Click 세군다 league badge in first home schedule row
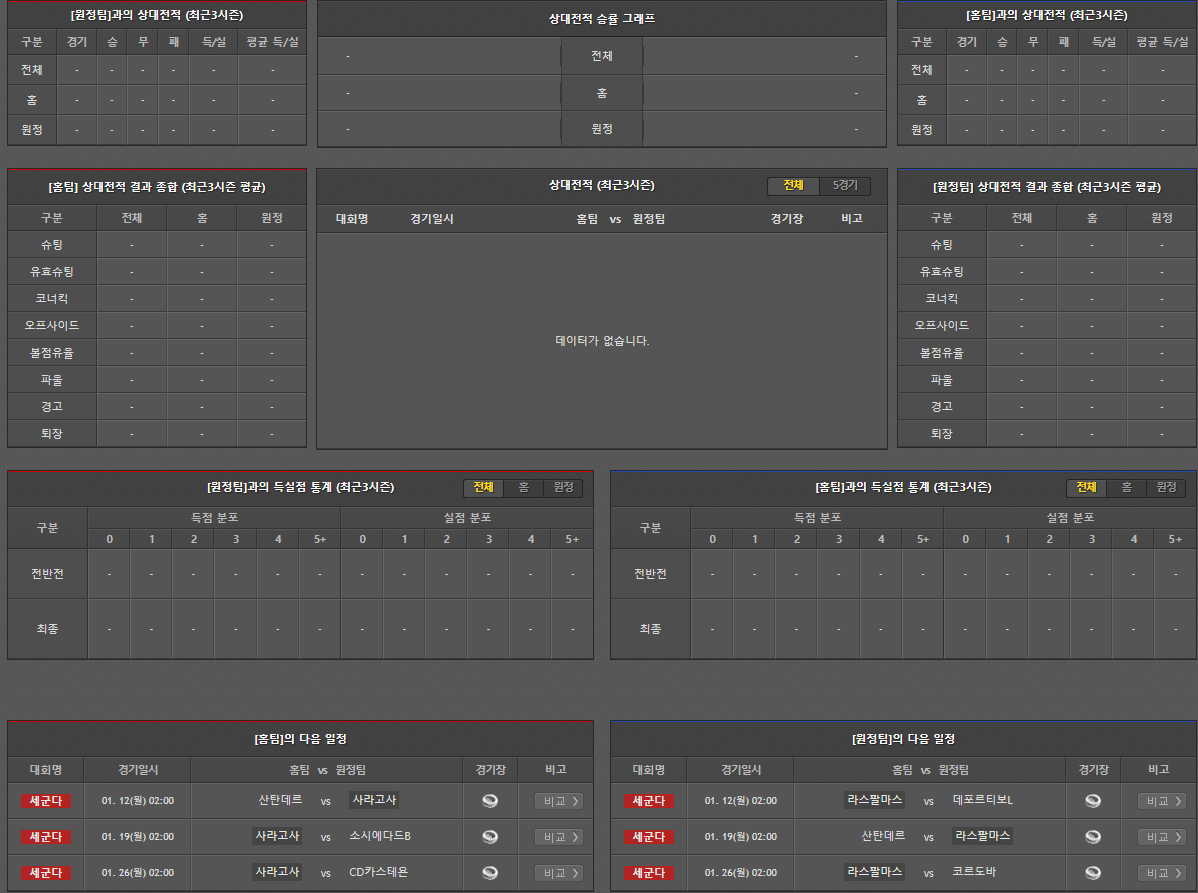1198x893 pixels. [x=46, y=800]
